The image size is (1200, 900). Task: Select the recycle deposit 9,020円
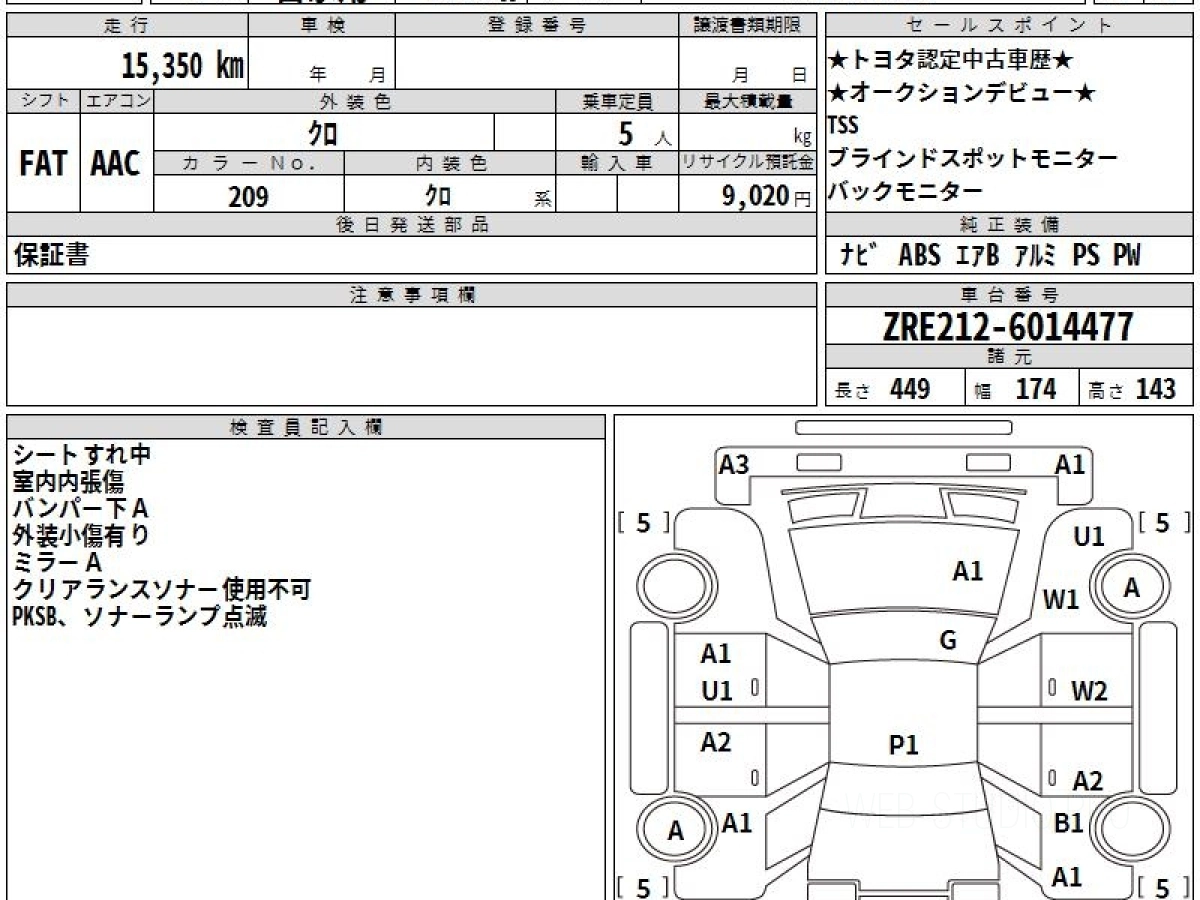[767, 197]
